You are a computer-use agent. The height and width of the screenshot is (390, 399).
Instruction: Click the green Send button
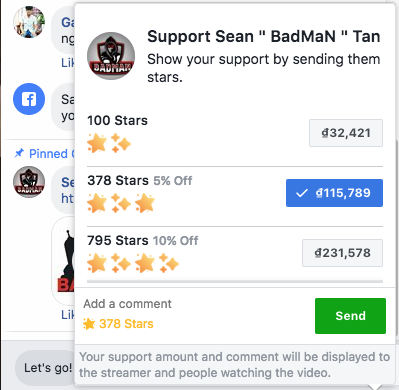coord(350,316)
